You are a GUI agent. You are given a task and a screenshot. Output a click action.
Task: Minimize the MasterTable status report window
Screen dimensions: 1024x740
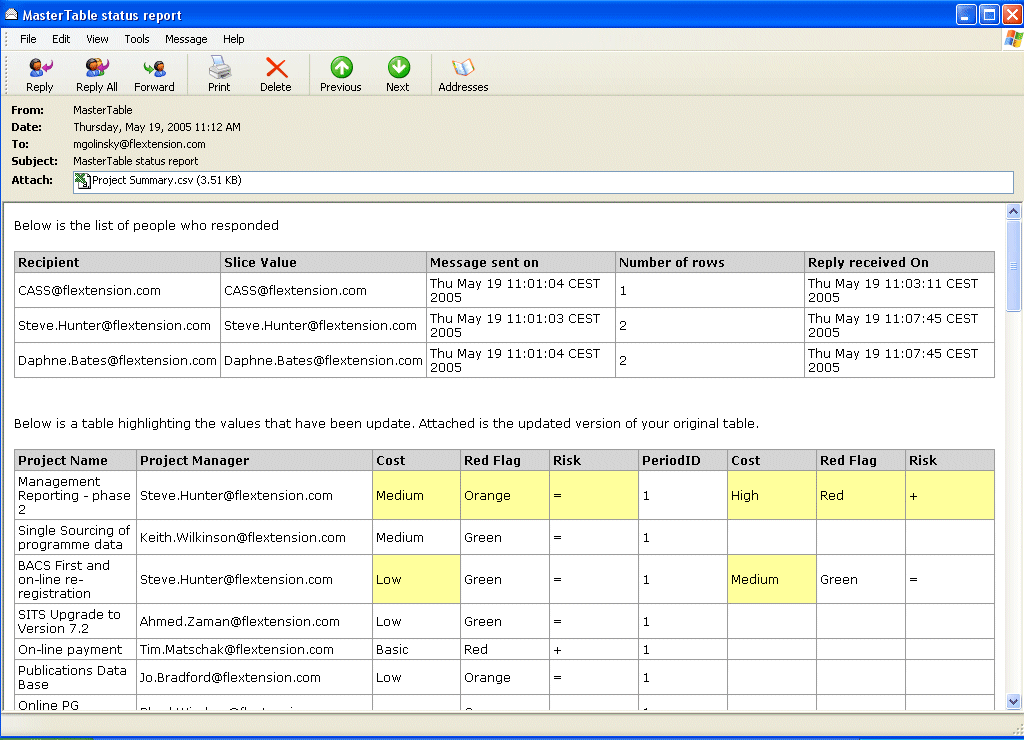(966, 14)
